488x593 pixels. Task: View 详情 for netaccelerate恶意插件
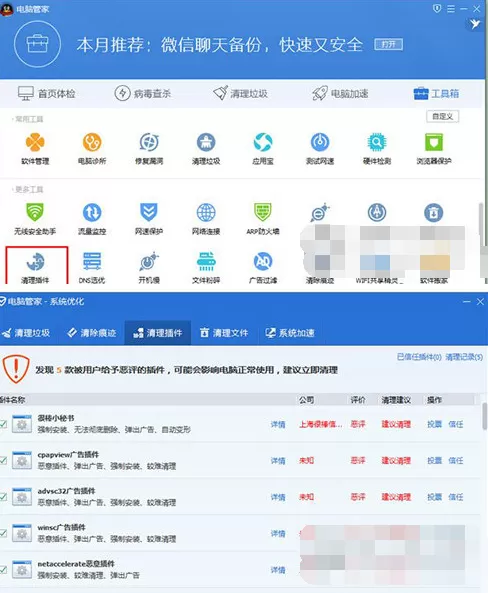[x=278, y=570]
